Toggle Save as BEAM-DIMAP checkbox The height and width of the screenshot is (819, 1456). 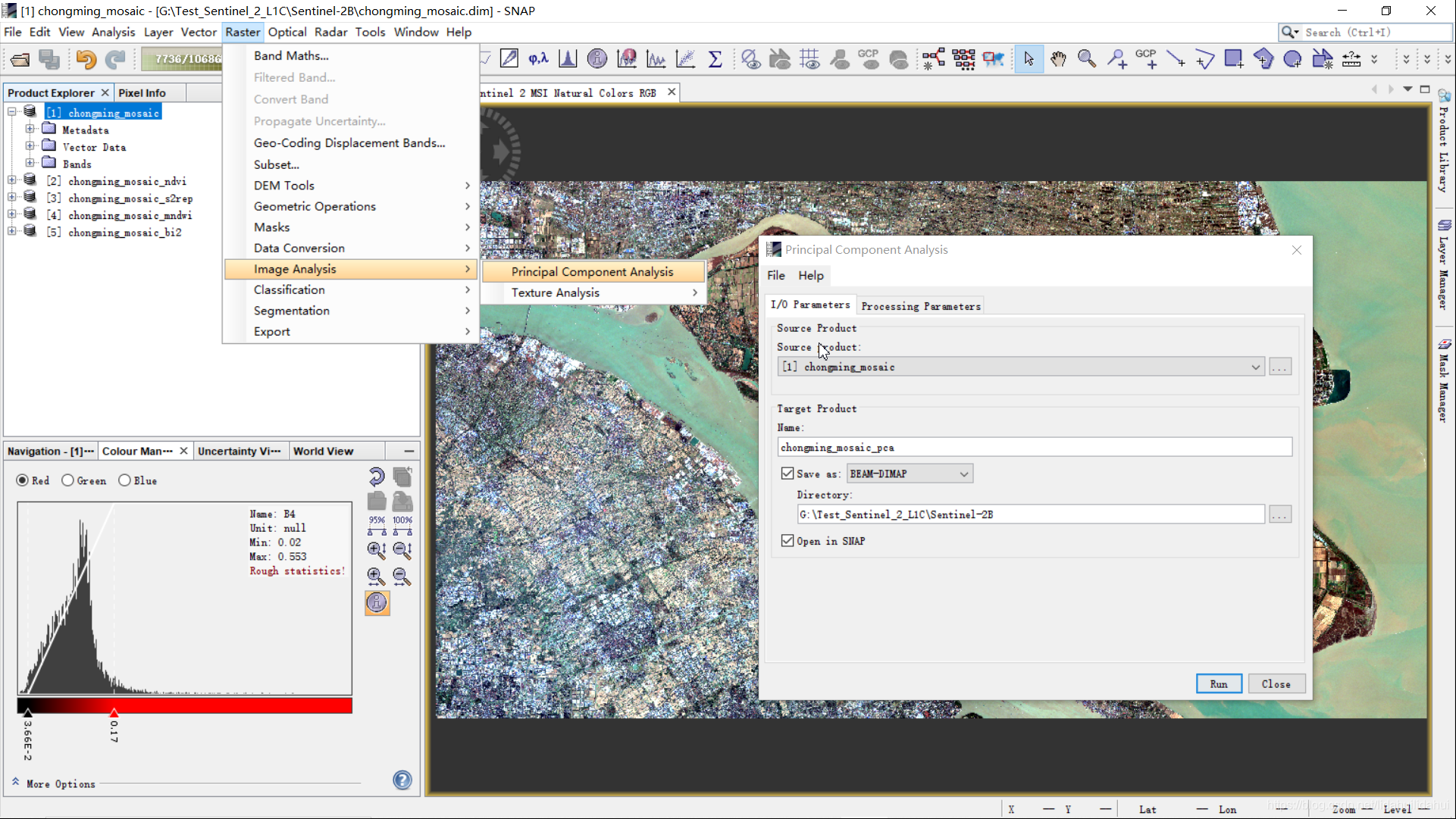(786, 472)
